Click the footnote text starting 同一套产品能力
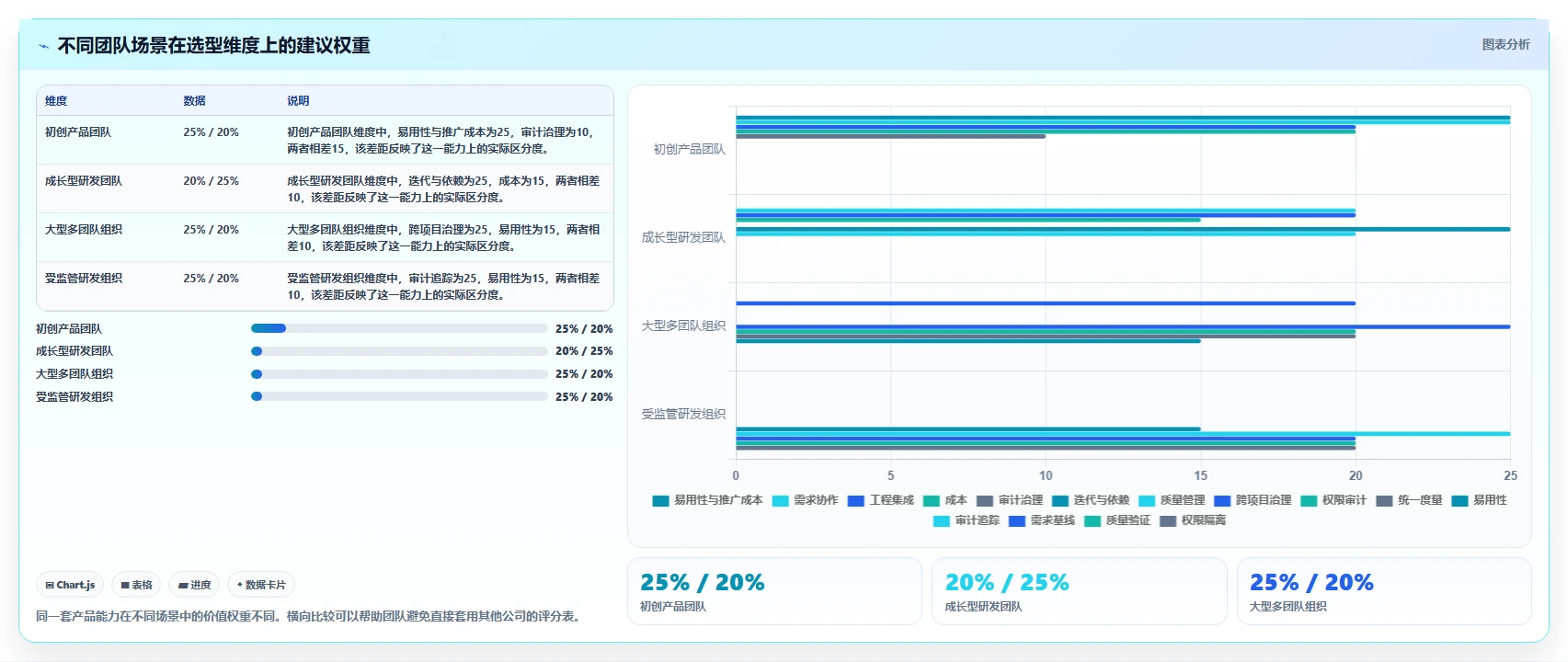Viewport: 1568px width, 662px height. (310, 616)
